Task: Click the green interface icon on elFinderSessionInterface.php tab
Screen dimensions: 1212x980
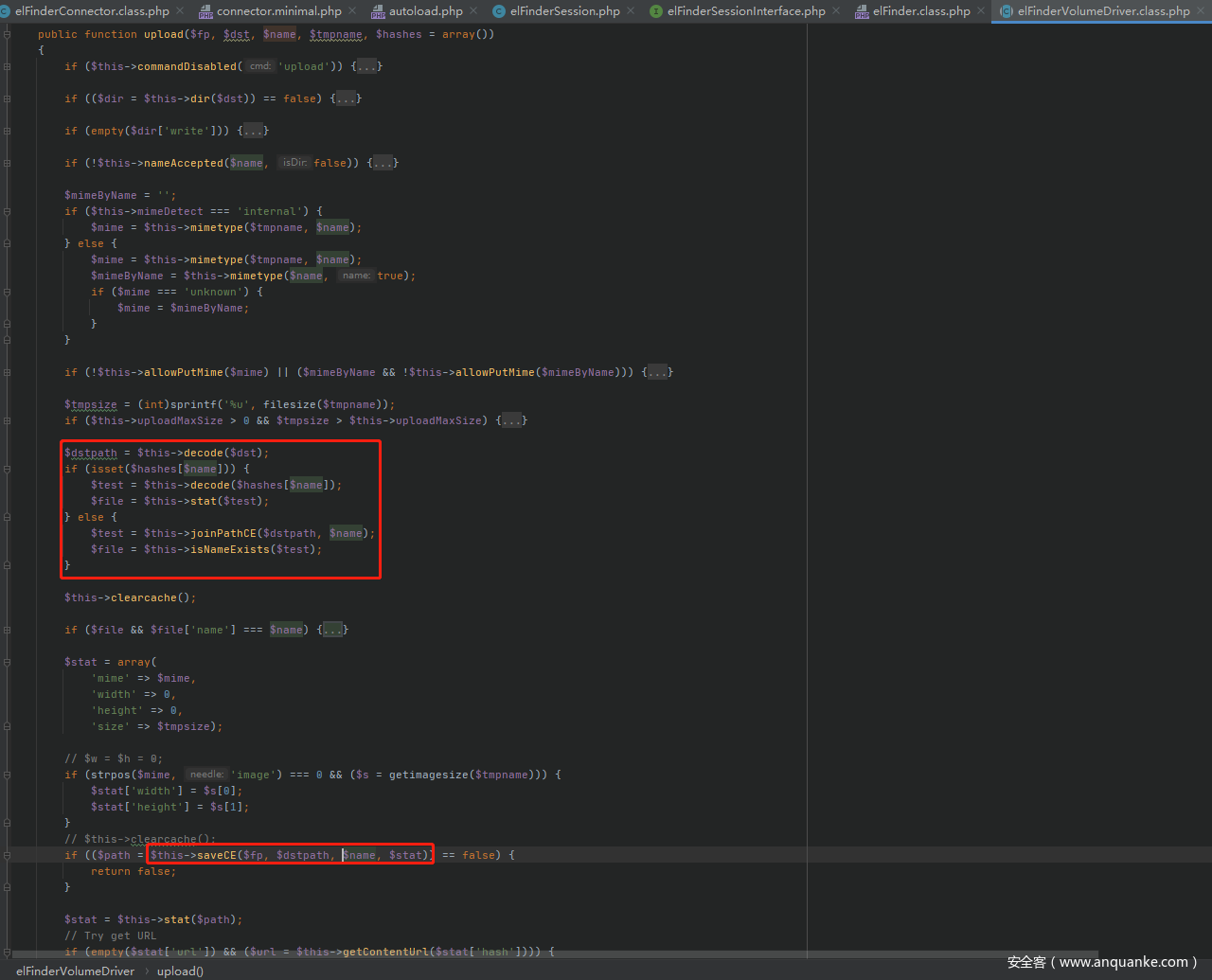Action: pos(656,11)
